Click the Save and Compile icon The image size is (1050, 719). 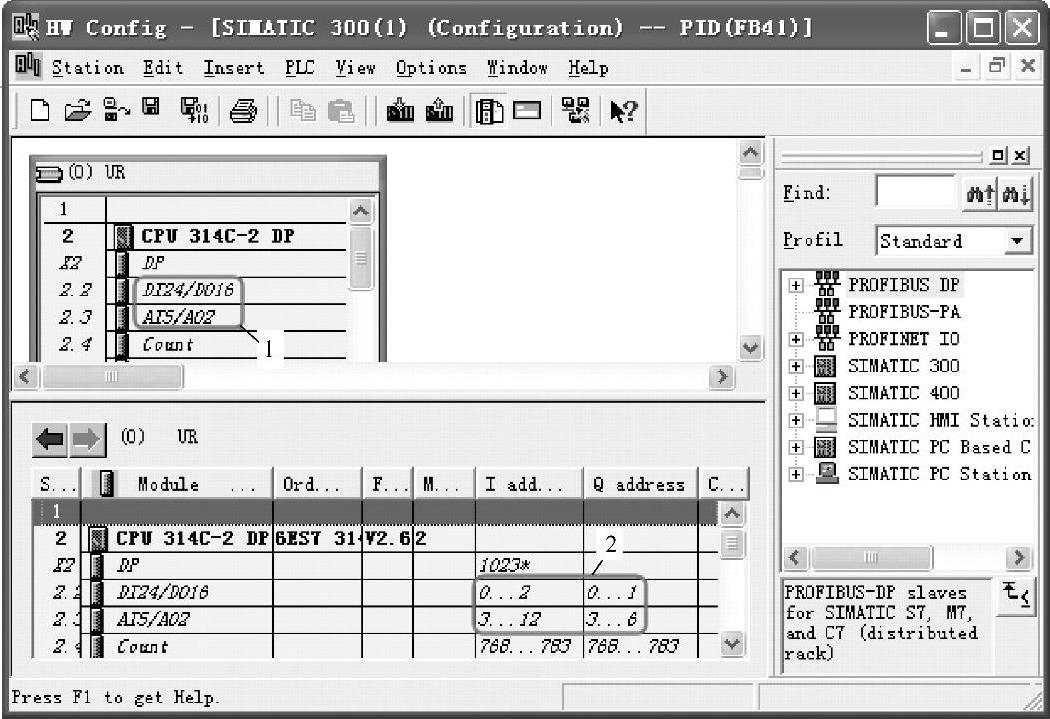pyautogui.click(x=194, y=110)
